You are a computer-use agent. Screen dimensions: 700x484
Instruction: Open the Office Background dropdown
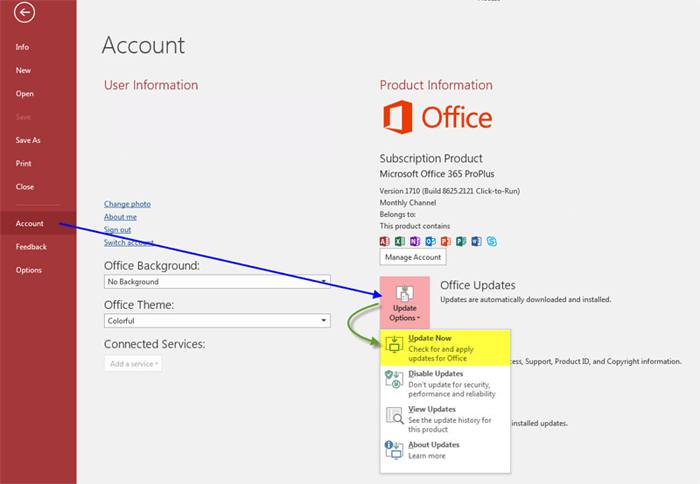217,282
